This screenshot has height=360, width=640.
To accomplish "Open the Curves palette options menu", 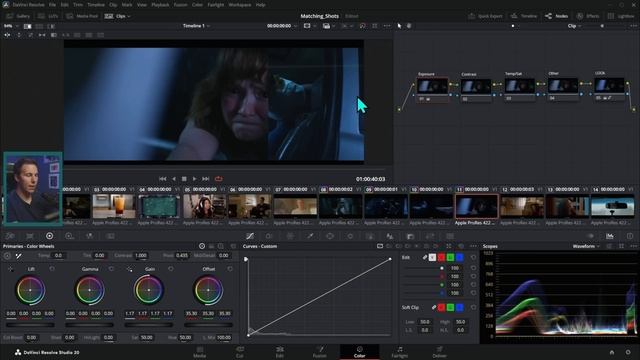I will coord(473,246).
